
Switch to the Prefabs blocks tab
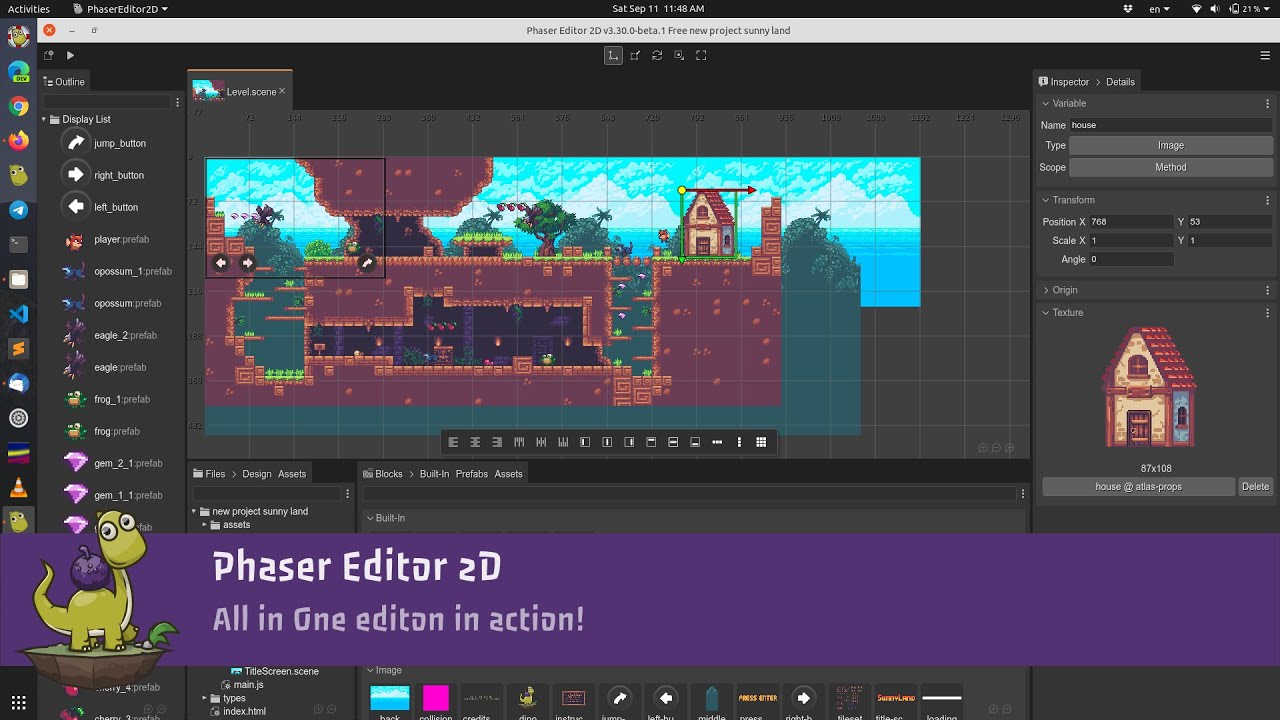click(472, 474)
